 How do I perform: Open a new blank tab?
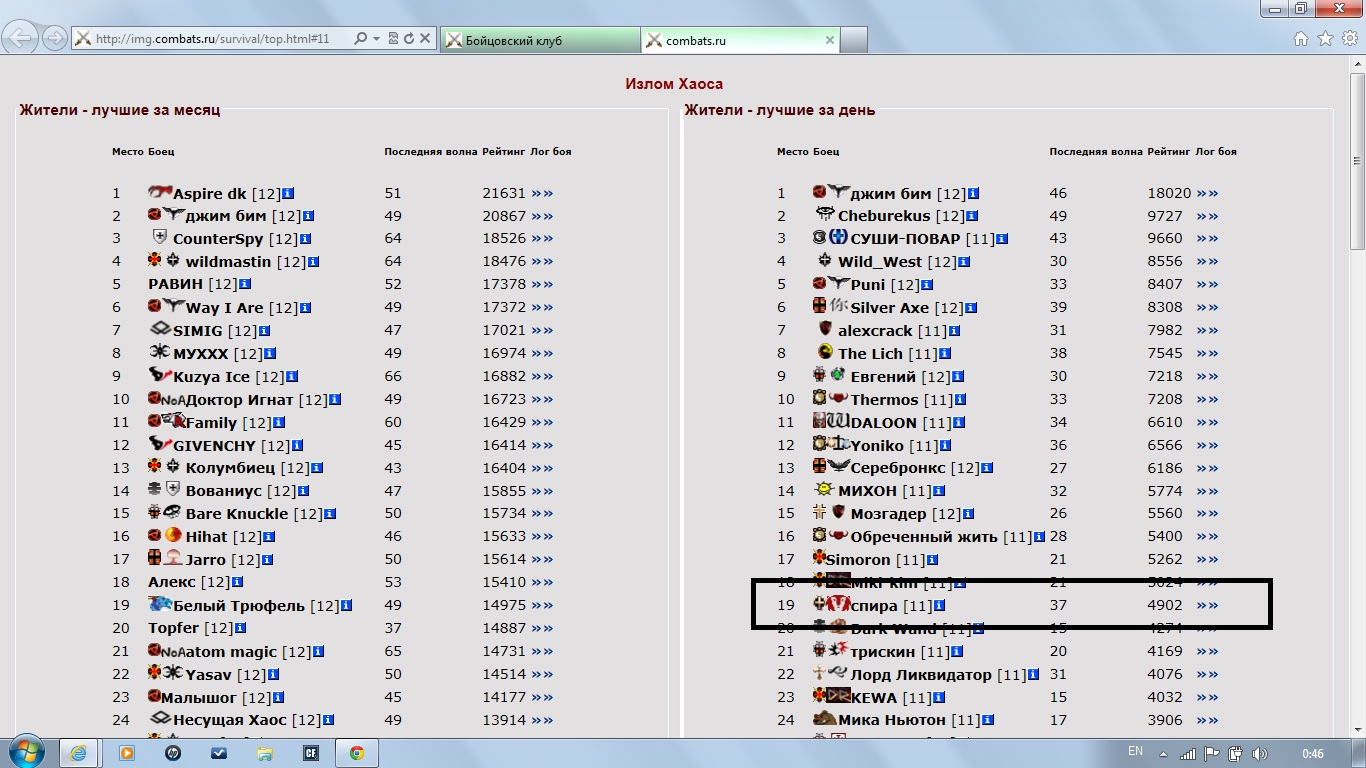[853, 40]
